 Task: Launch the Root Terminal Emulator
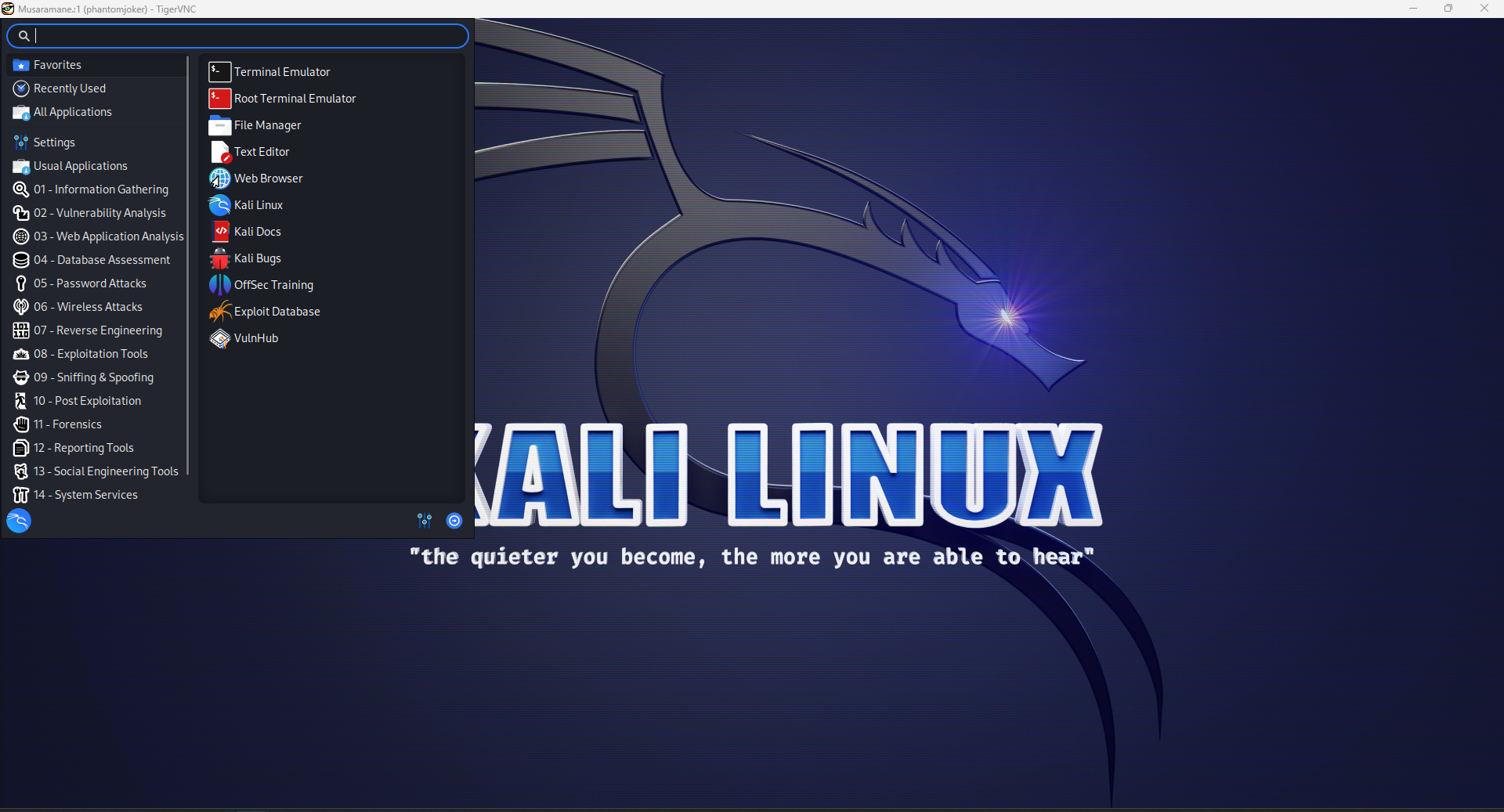[x=295, y=98]
